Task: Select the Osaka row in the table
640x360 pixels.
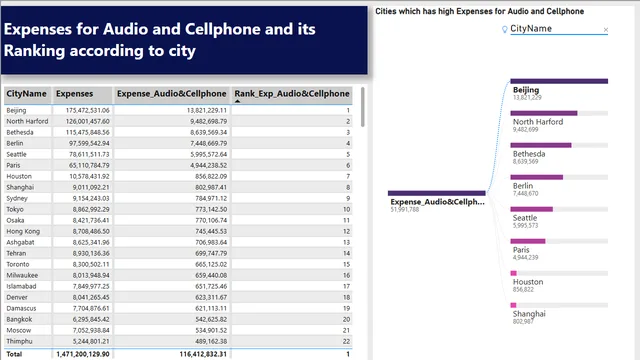Action: (x=178, y=220)
